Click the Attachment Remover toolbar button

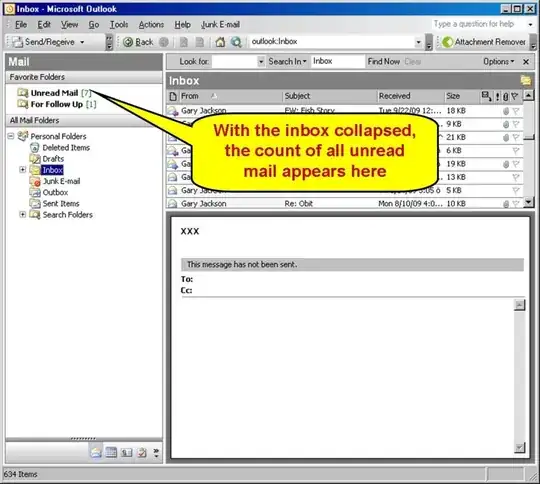[484, 42]
